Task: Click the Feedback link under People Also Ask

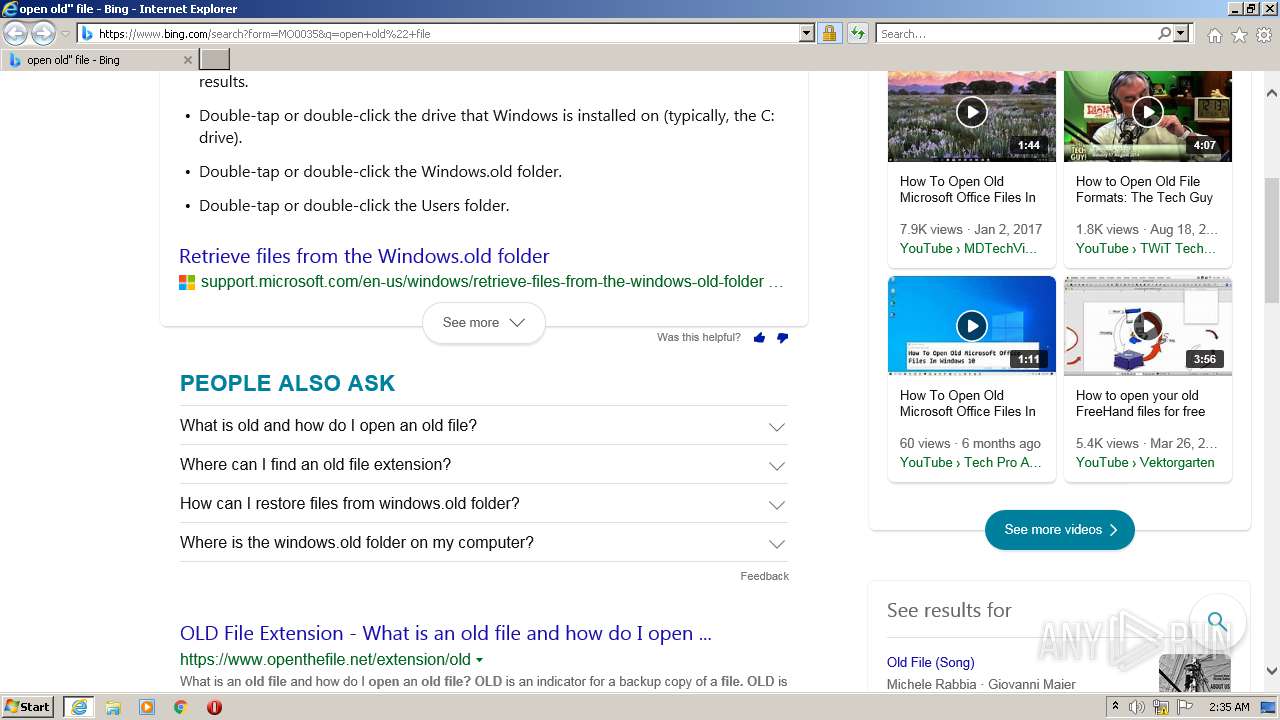Action: point(764,576)
